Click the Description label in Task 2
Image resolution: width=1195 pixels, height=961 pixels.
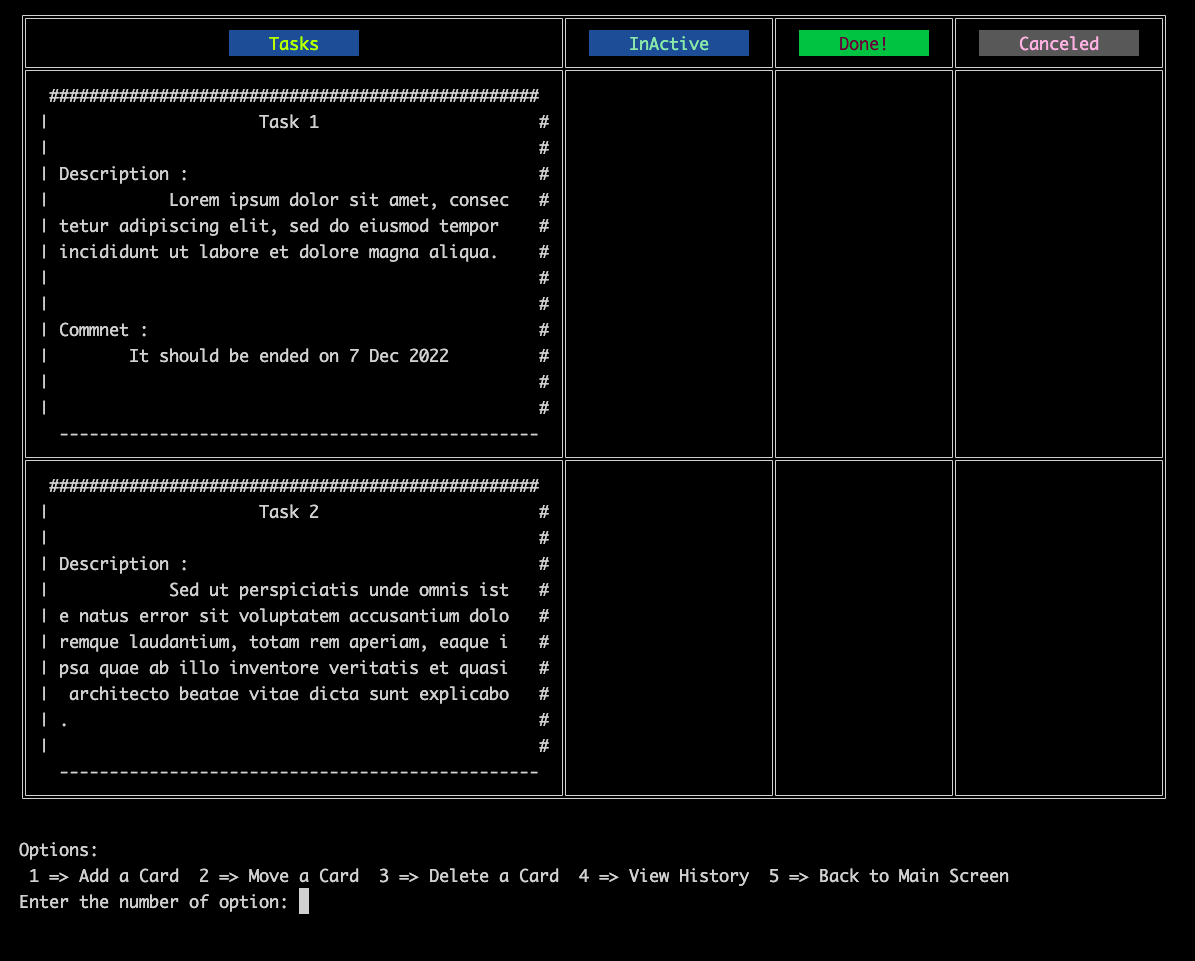[x=123, y=565]
